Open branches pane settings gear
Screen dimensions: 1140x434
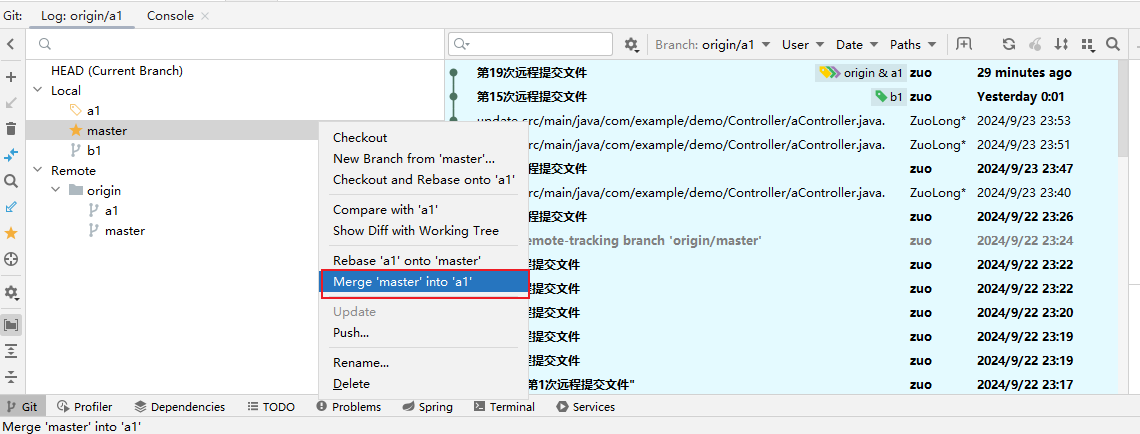[x=11, y=293]
